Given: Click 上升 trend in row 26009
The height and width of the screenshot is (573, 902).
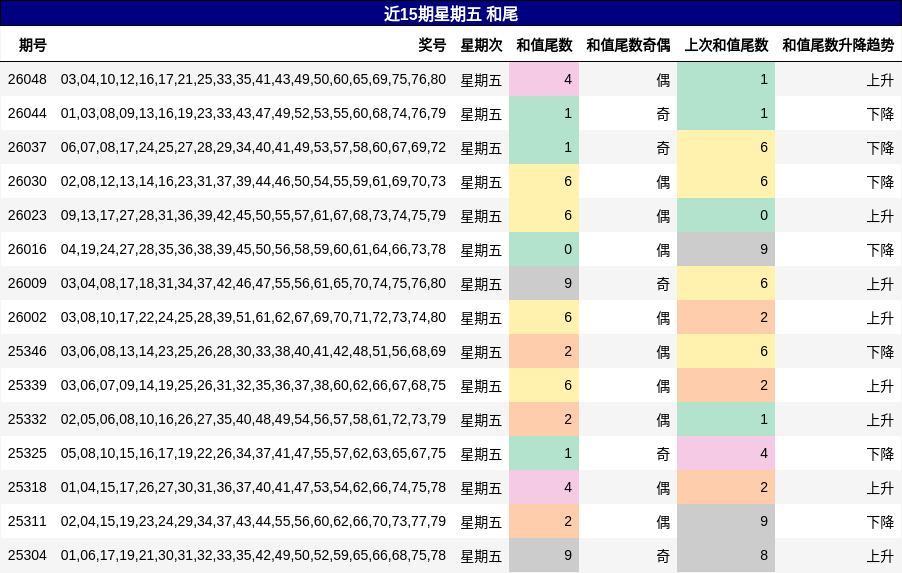Looking at the screenshot, I should click(881, 284).
